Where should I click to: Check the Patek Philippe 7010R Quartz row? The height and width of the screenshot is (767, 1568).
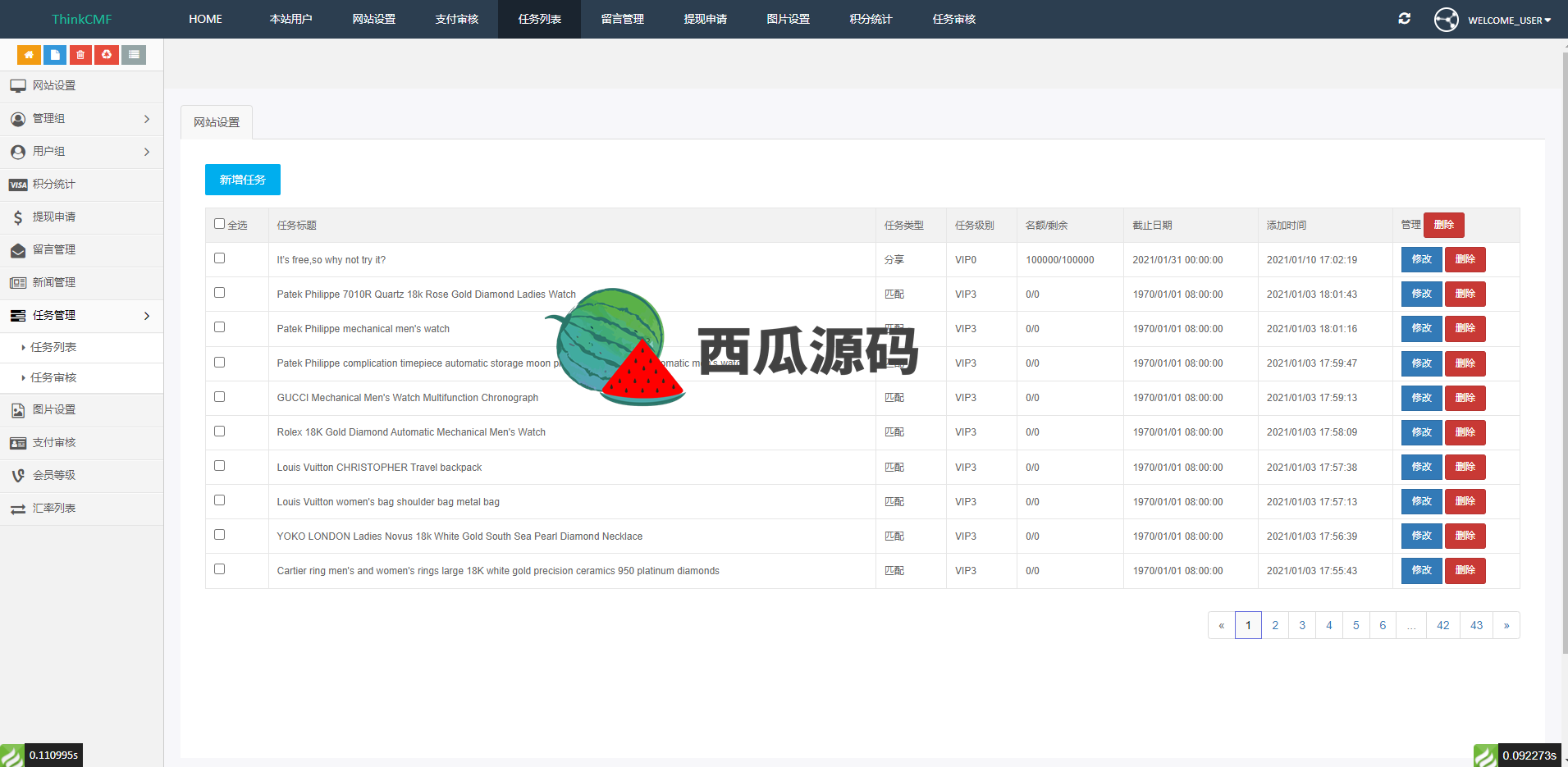(x=219, y=292)
